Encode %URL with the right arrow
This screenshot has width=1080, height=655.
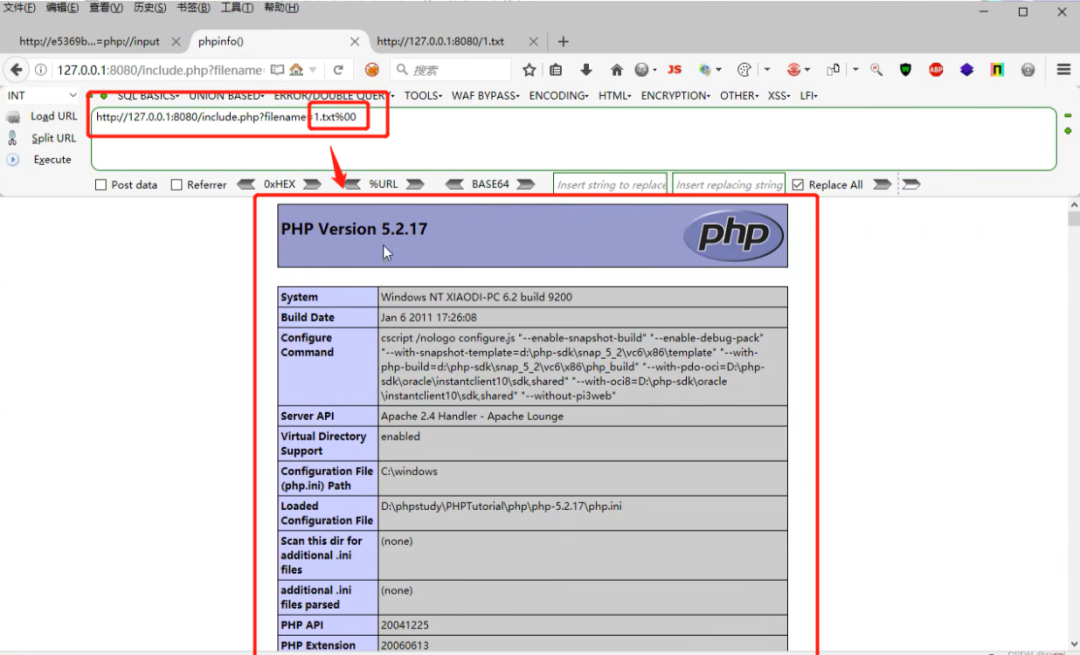click(415, 184)
